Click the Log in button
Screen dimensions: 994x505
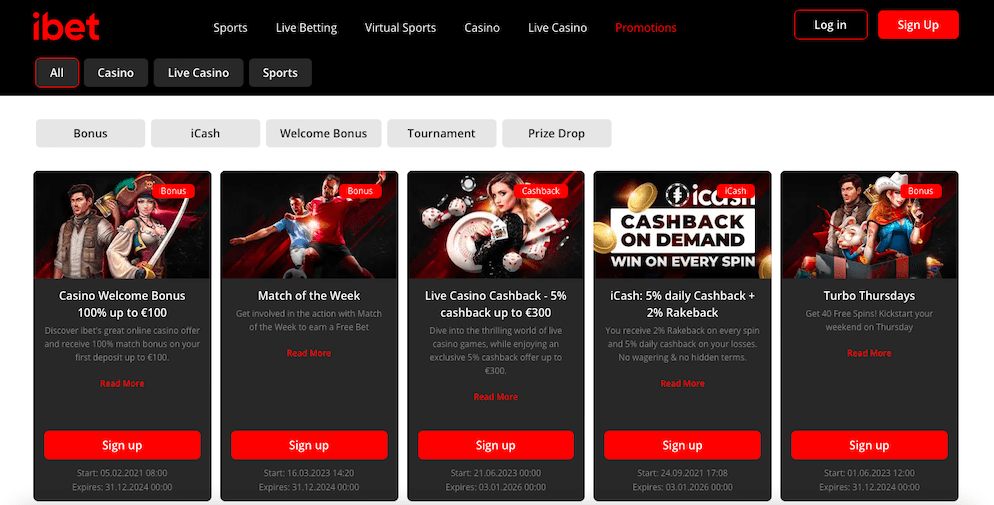(x=830, y=25)
